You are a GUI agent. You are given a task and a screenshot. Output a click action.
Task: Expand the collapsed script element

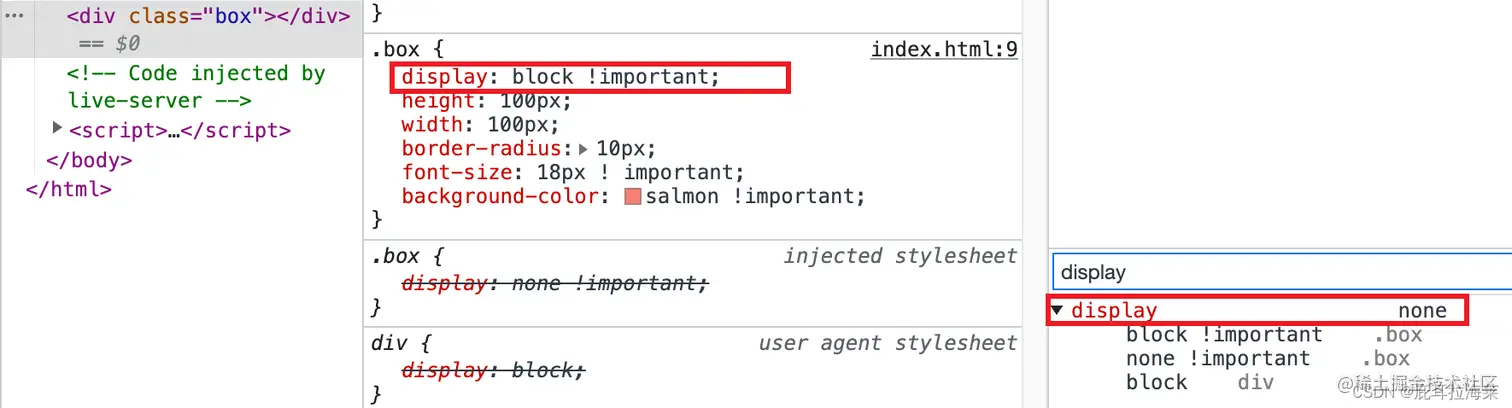(57, 129)
